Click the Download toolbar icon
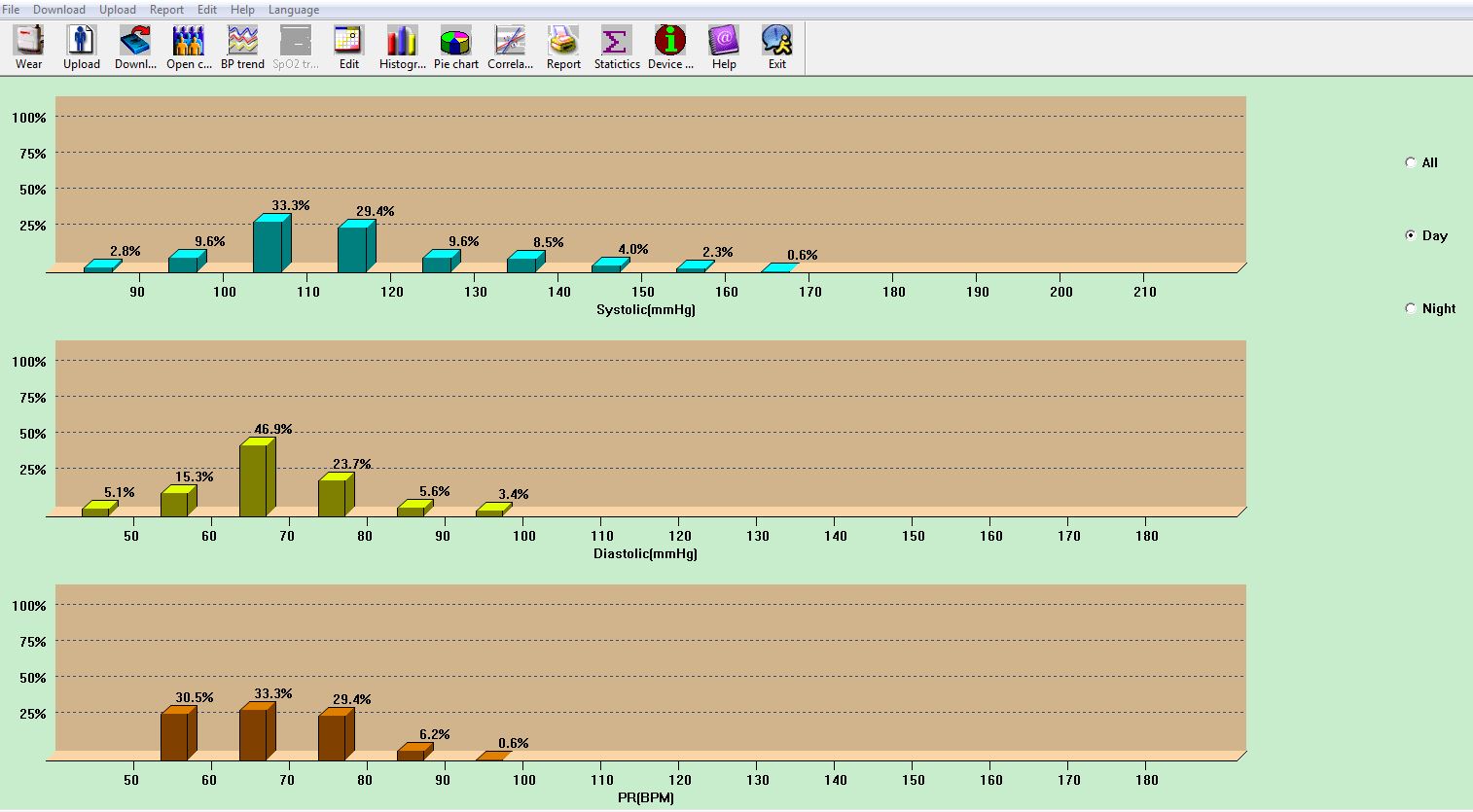The width and height of the screenshot is (1473, 812). (135, 47)
